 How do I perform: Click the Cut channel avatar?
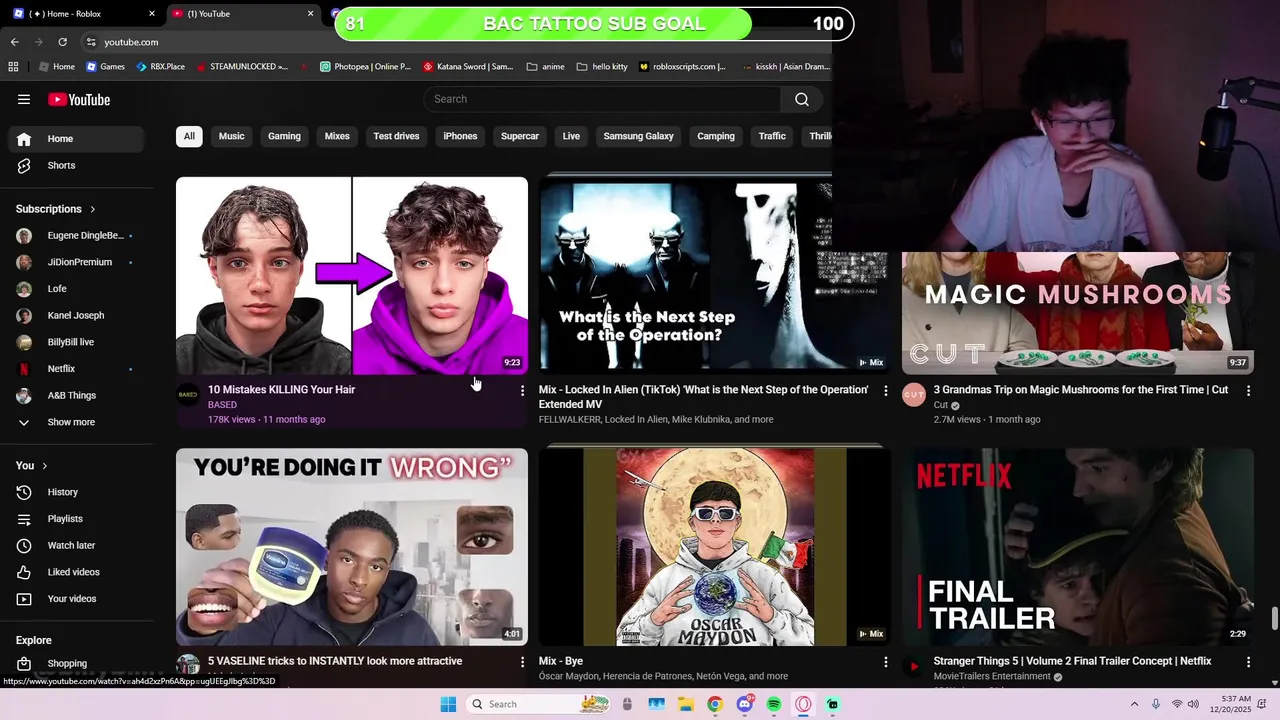click(x=914, y=394)
